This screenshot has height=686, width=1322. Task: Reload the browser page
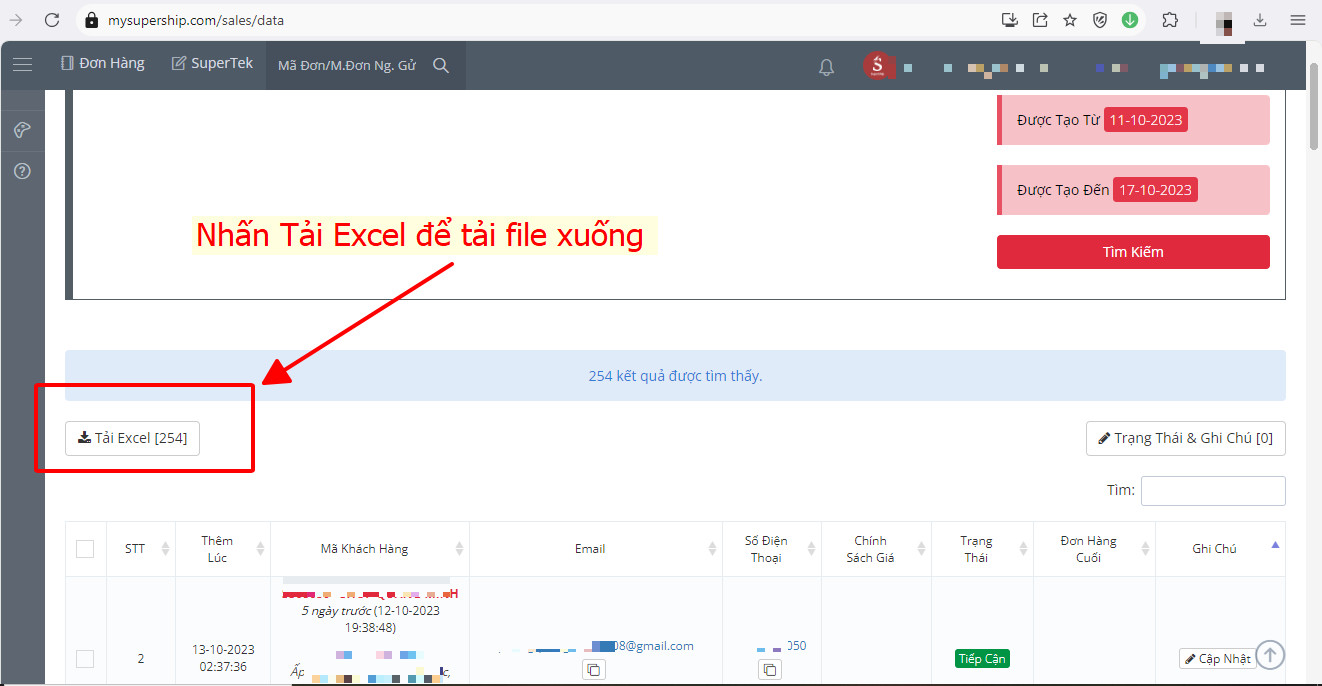click(52, 20)
